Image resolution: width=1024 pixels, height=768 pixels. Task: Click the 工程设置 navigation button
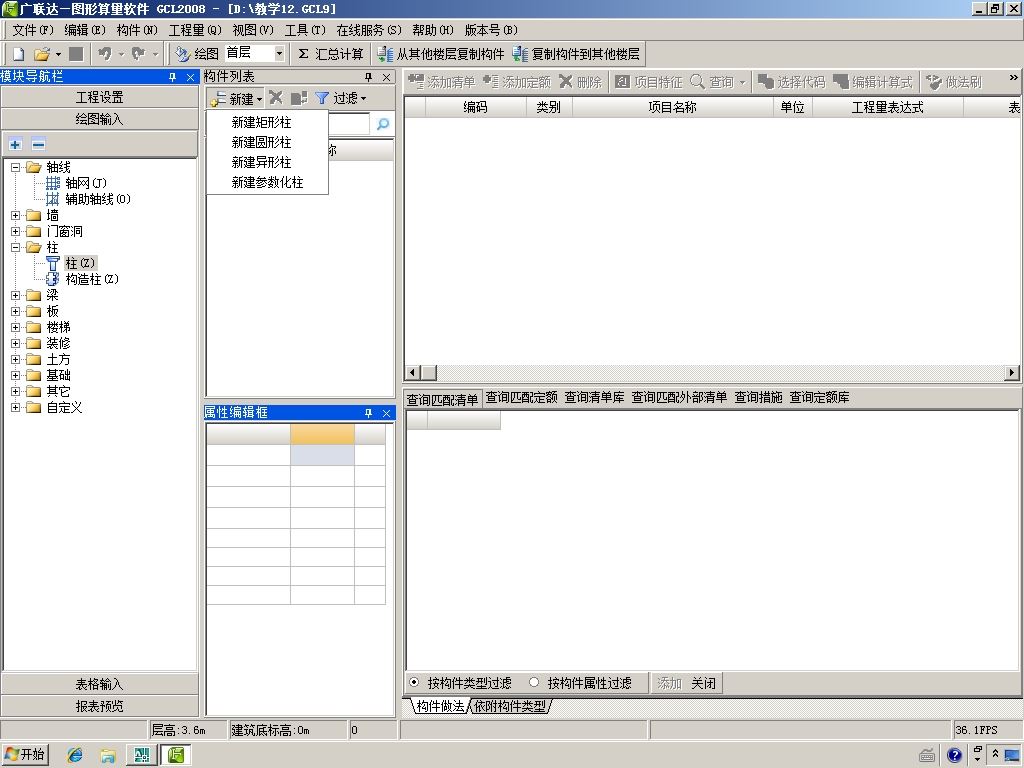(99, 97)
